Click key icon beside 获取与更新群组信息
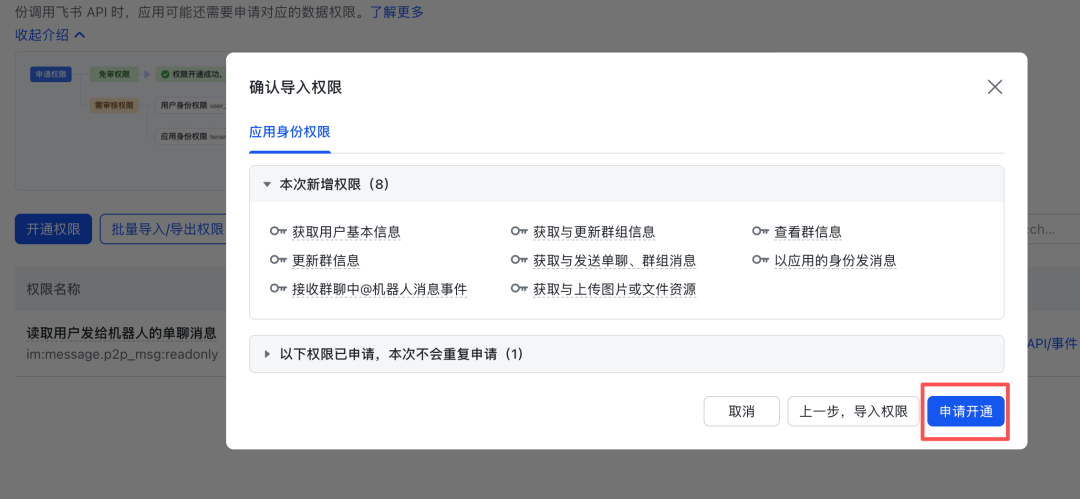This screenshot has width=1080, height=499. coord(519,232)
